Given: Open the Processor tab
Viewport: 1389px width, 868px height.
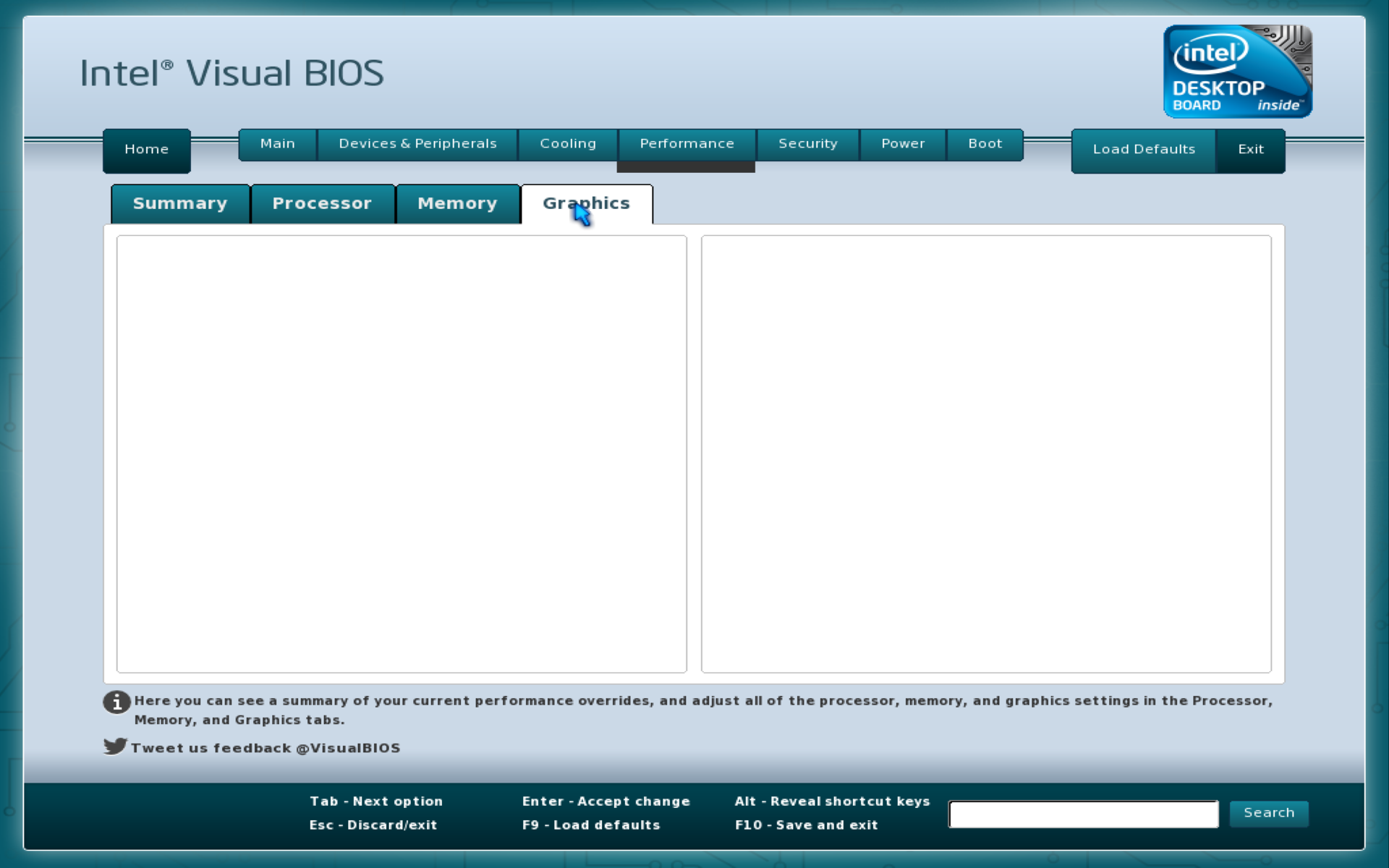Looking at the screenshot, I should (322, 204).
